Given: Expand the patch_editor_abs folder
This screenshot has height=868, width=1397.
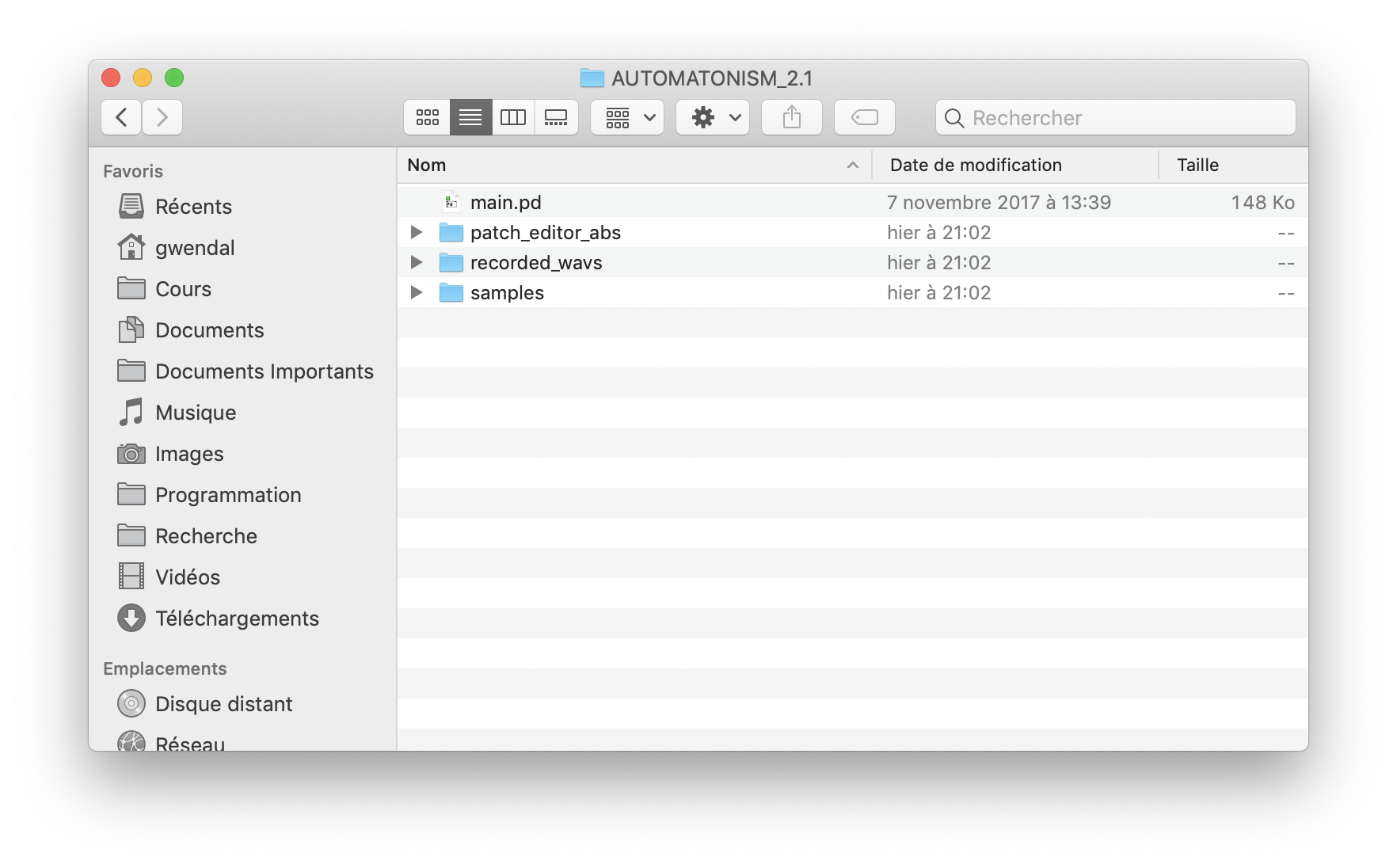Looking at the screenshot, I should click(417, 232).
